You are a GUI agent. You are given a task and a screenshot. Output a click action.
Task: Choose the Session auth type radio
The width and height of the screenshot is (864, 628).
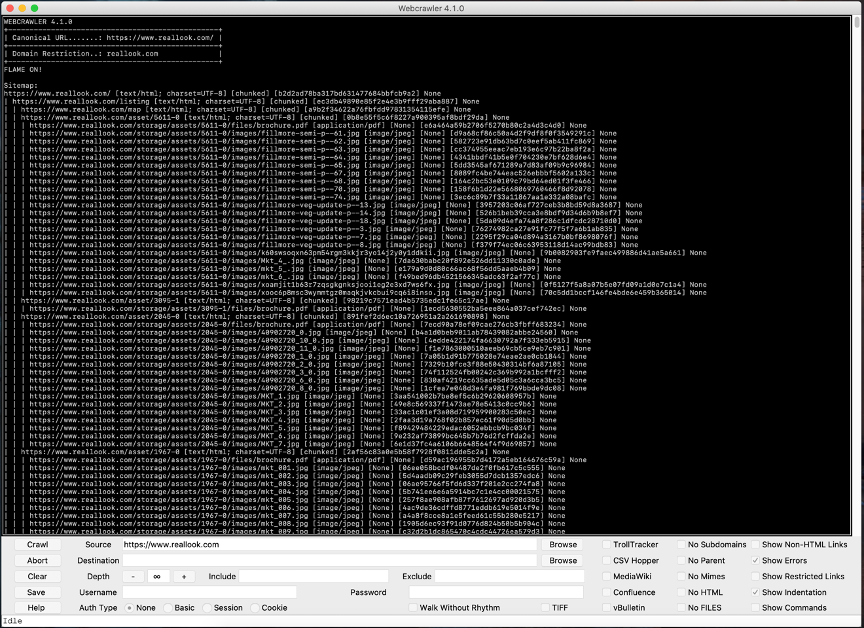207,608
